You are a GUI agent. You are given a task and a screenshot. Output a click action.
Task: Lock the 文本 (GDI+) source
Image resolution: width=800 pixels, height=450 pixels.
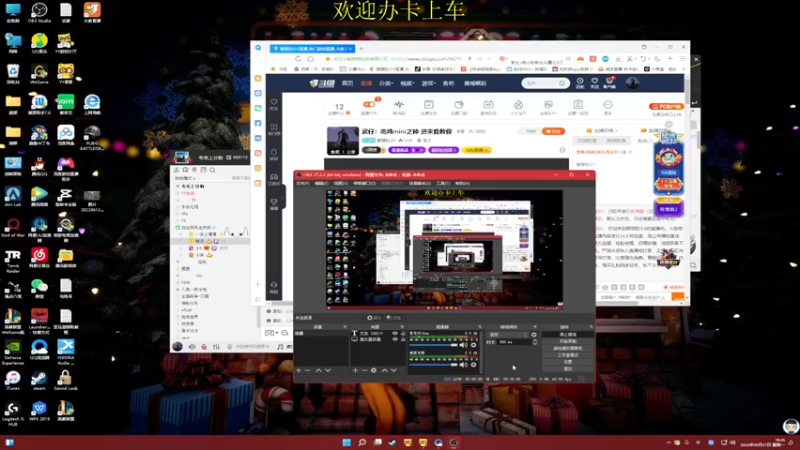pyautogui.click(x=403, y=334)
